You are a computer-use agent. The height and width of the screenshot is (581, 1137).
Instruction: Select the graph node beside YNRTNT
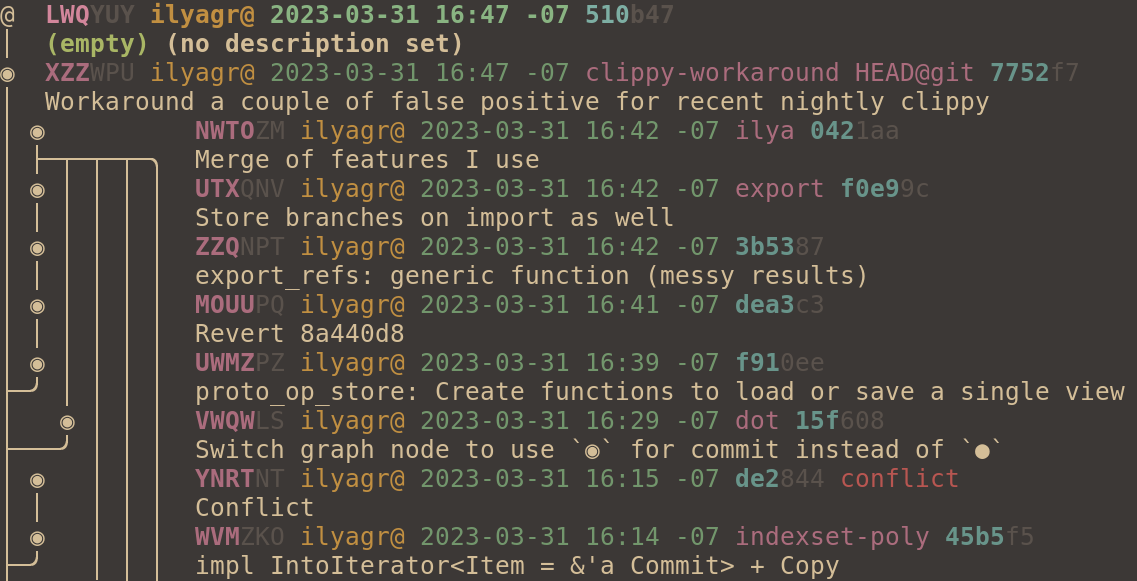(37, 480)
